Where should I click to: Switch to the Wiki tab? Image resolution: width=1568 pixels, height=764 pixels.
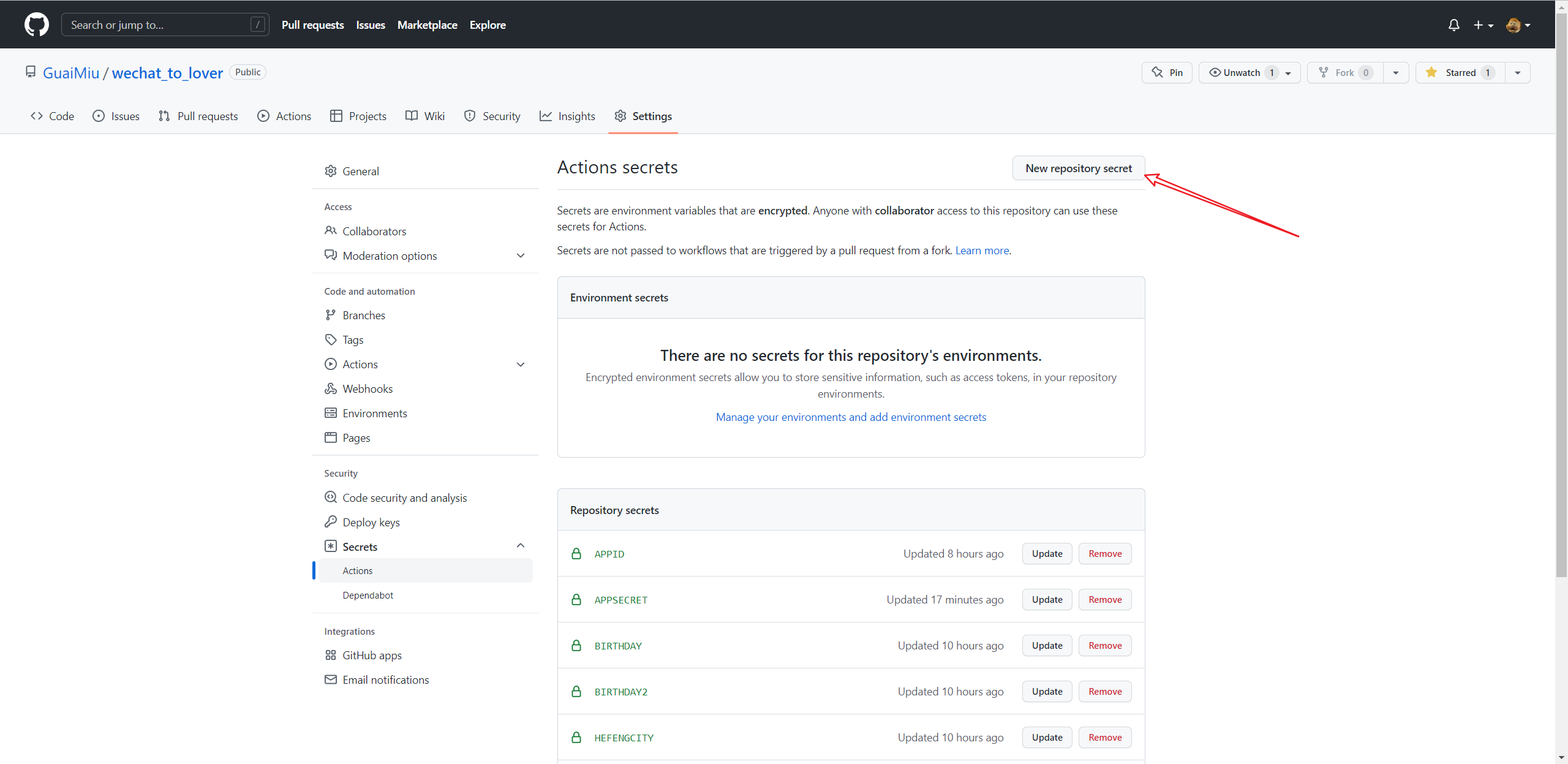click(x=425, y=116)
